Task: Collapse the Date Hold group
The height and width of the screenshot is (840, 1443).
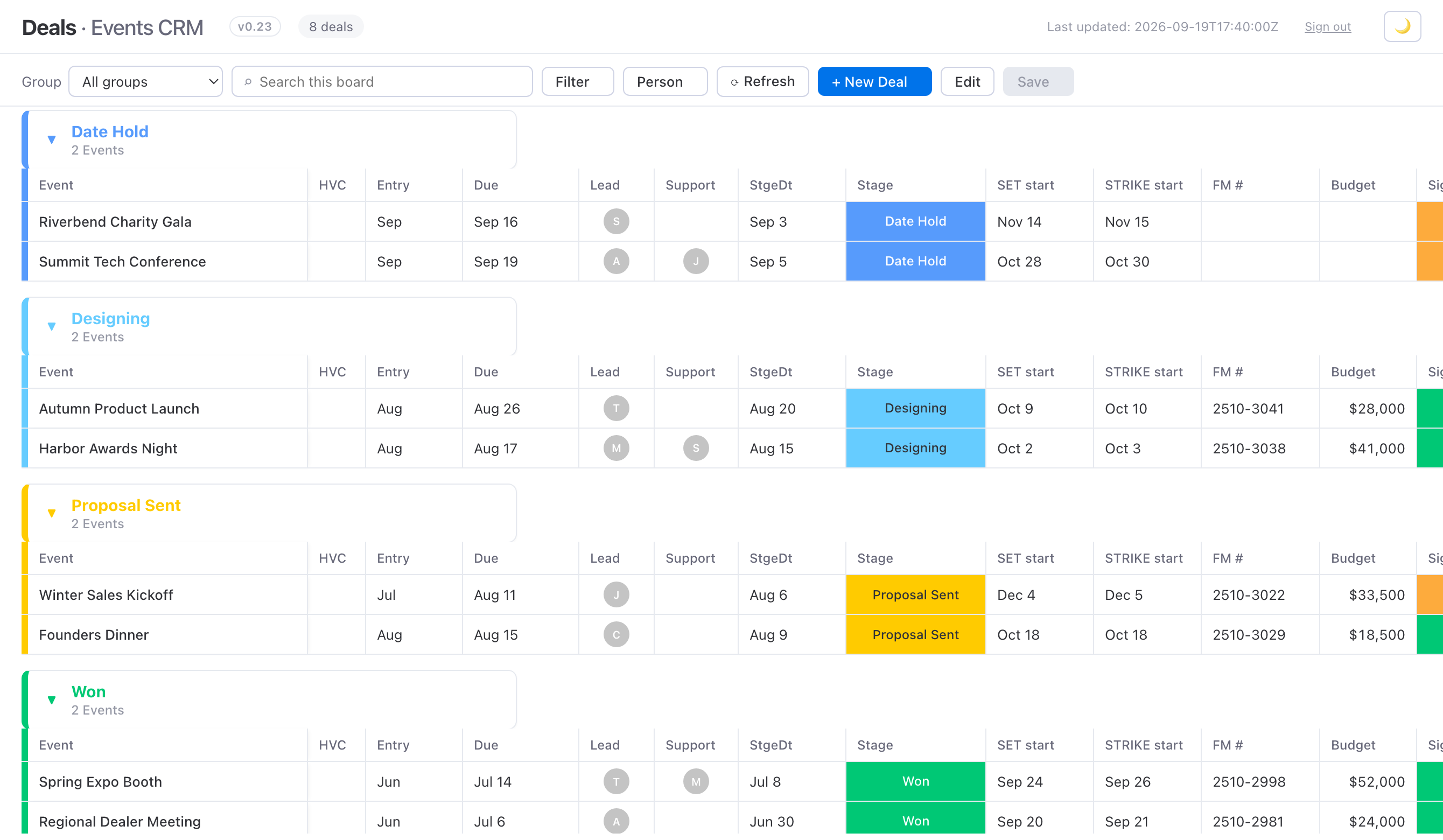Action: tap(52, 139)
